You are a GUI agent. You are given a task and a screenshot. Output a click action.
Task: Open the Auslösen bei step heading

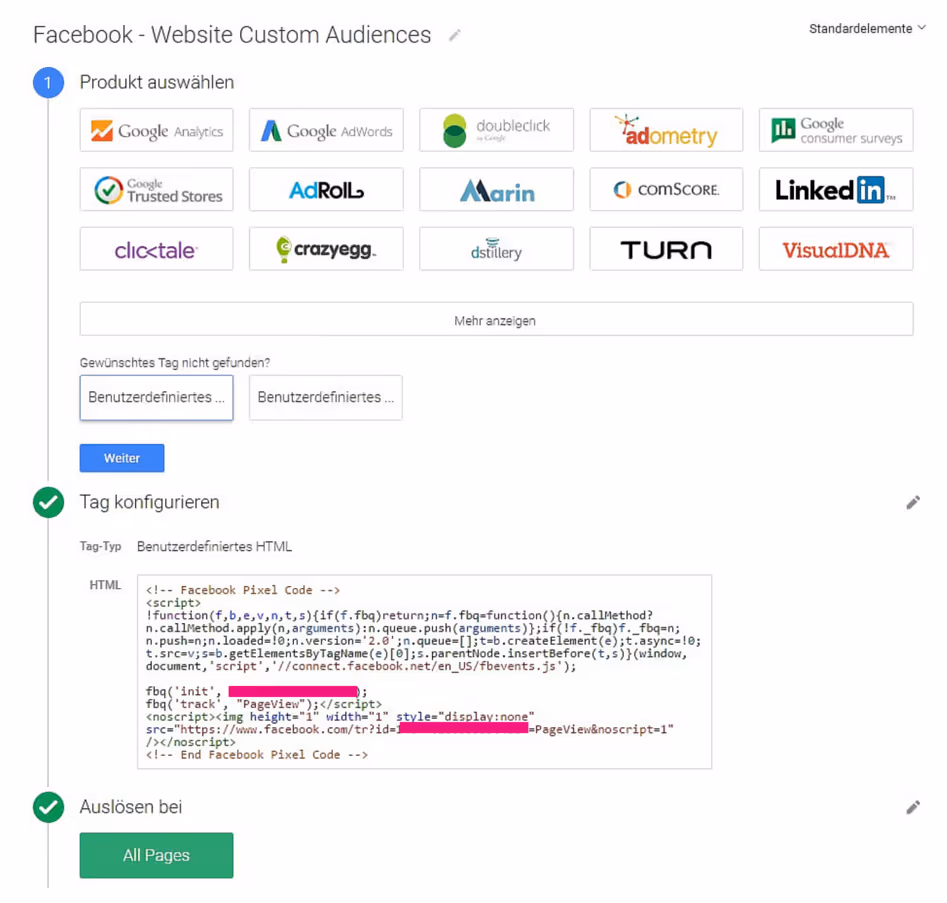pyautogui.click(x=131, y=807)
